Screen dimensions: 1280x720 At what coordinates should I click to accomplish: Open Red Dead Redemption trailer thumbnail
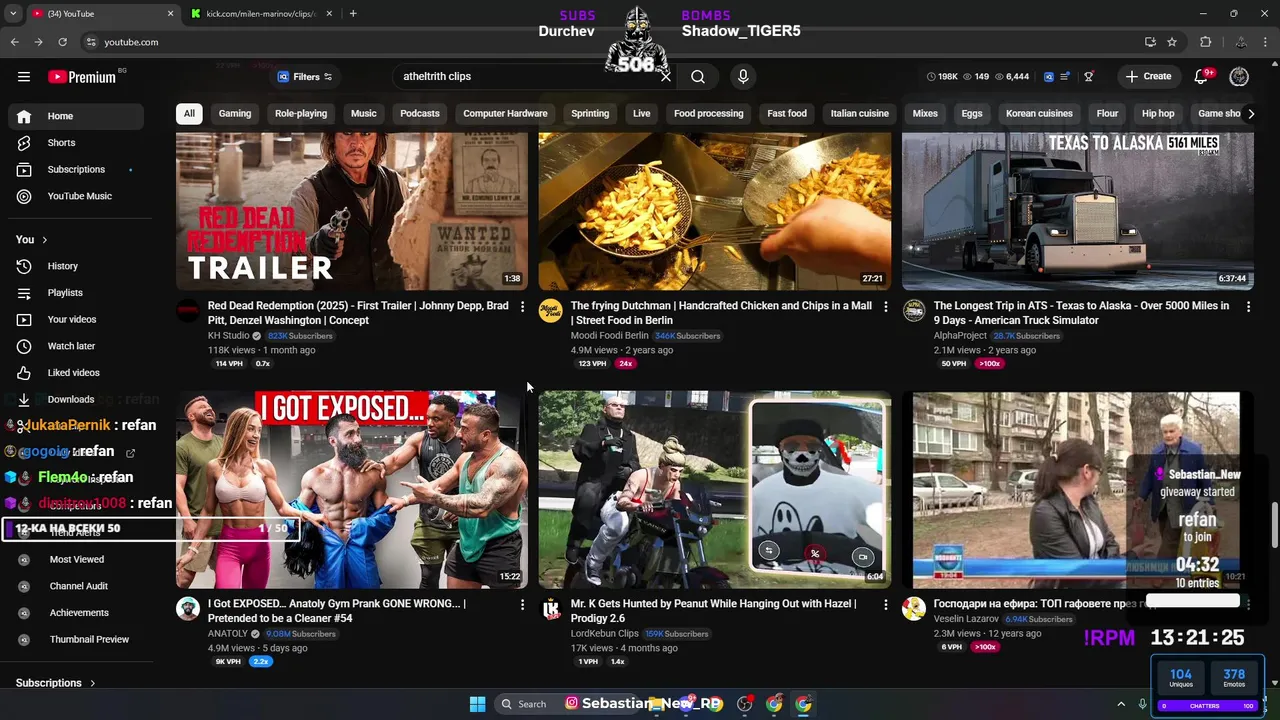tap(352, 211)
